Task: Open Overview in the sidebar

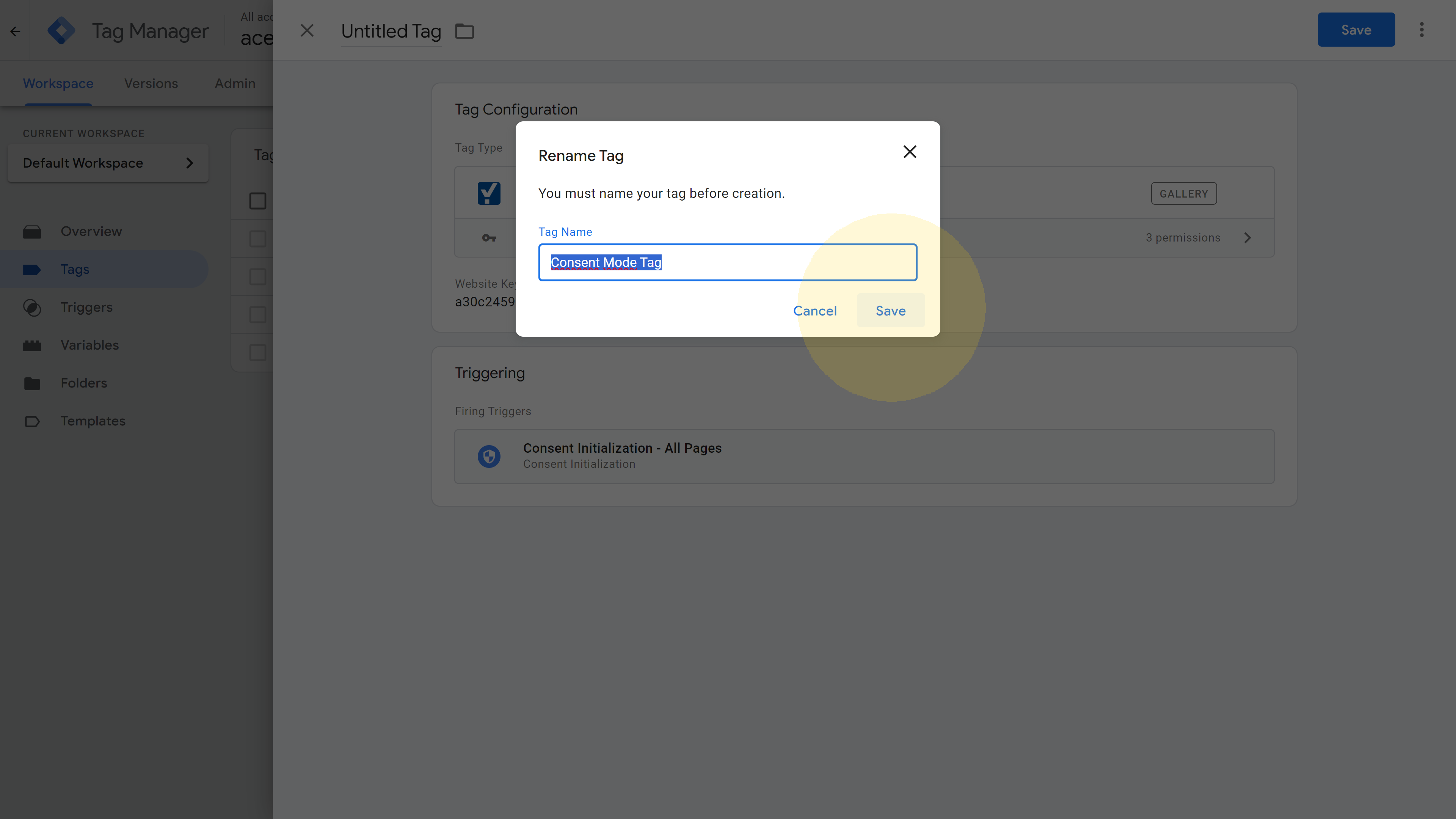Action: 105,232
